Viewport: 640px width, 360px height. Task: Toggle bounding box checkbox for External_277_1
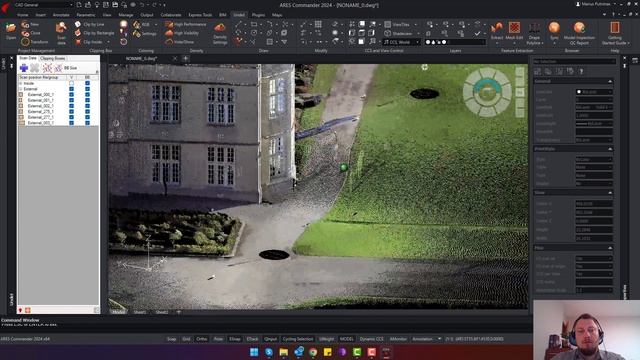(87, 117)
